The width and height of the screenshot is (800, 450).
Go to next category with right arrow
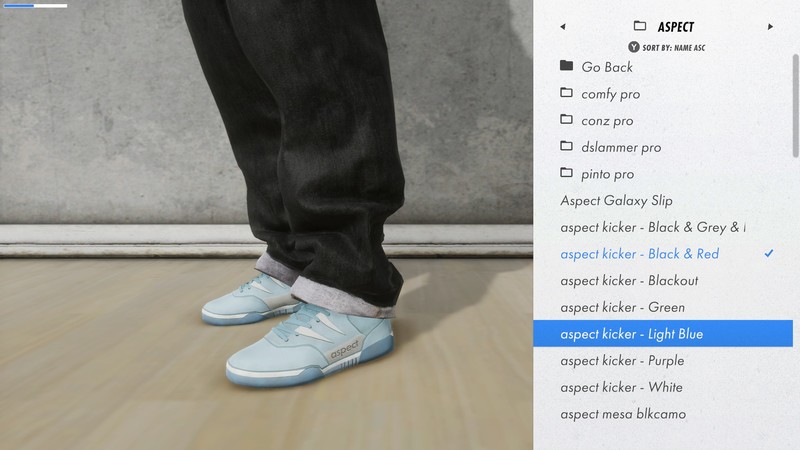[770, 27]
